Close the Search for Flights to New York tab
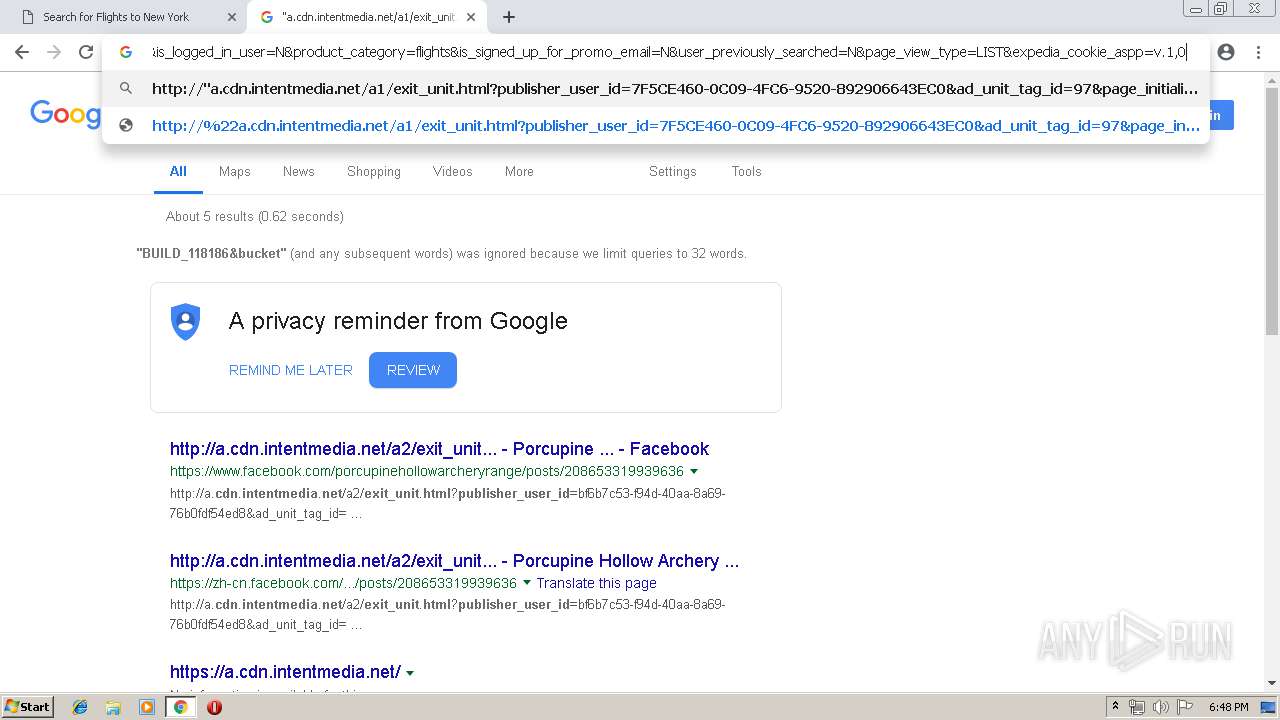 tap(232, 17)
